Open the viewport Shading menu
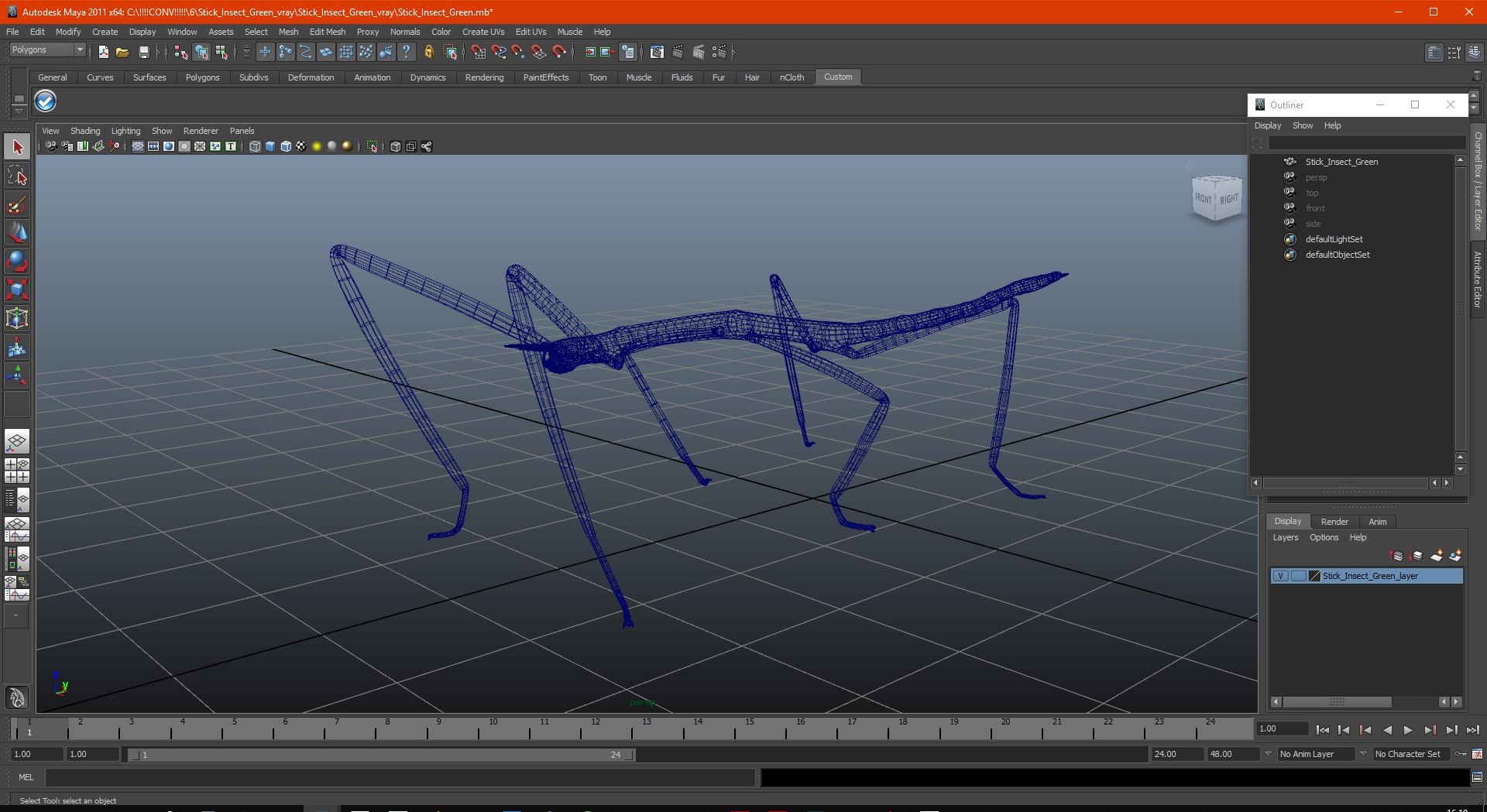The height and width of the screenshot is (812, 1487). pos(85,131)
